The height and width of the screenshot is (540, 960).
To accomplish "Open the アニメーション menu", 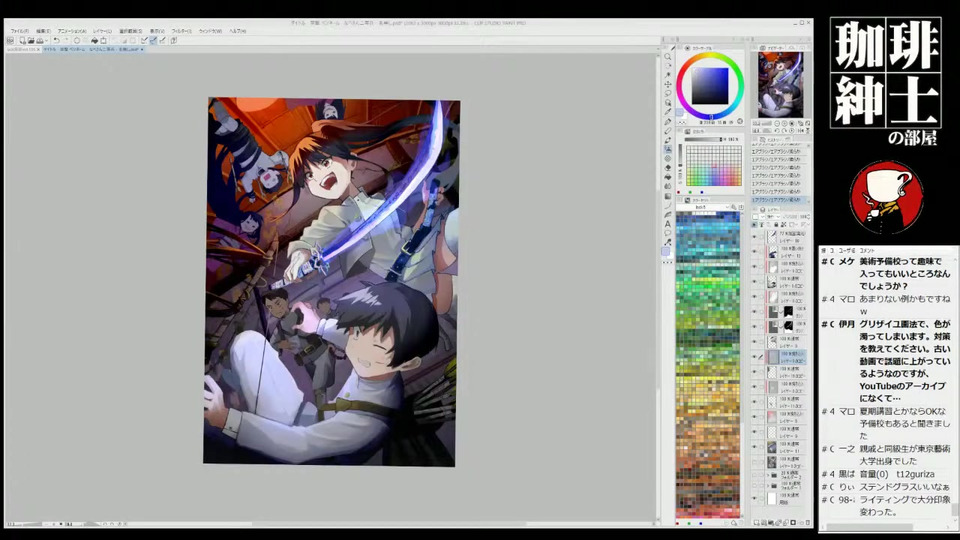I will tap(72, 31).
